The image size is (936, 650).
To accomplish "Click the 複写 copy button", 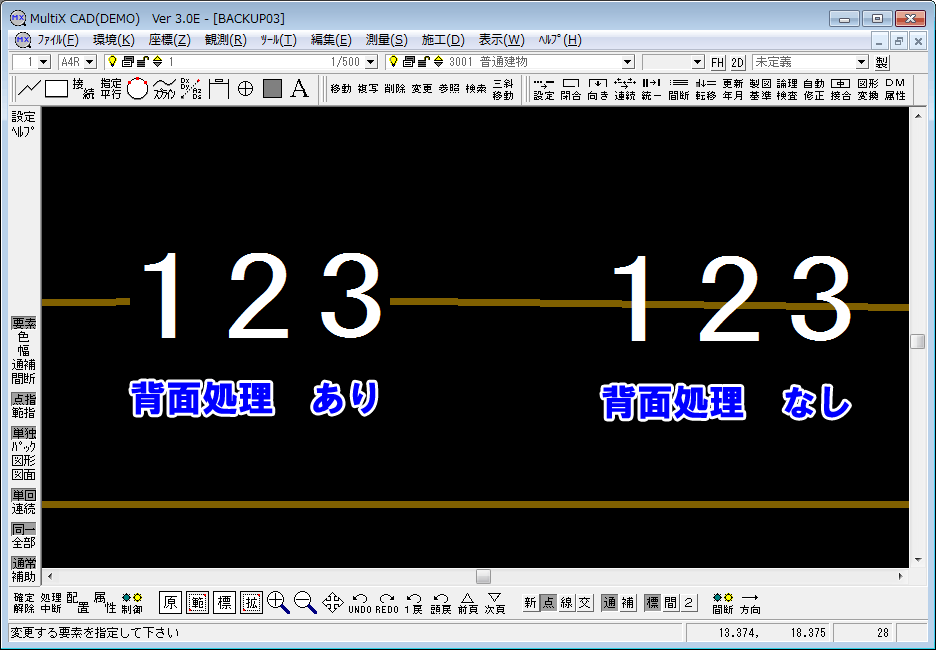I will [x=368, y=89].
